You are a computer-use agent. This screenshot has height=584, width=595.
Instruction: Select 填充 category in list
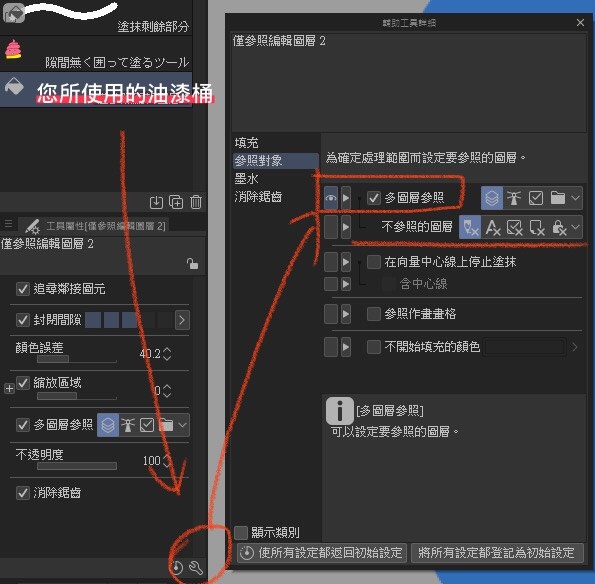[247, 143]
